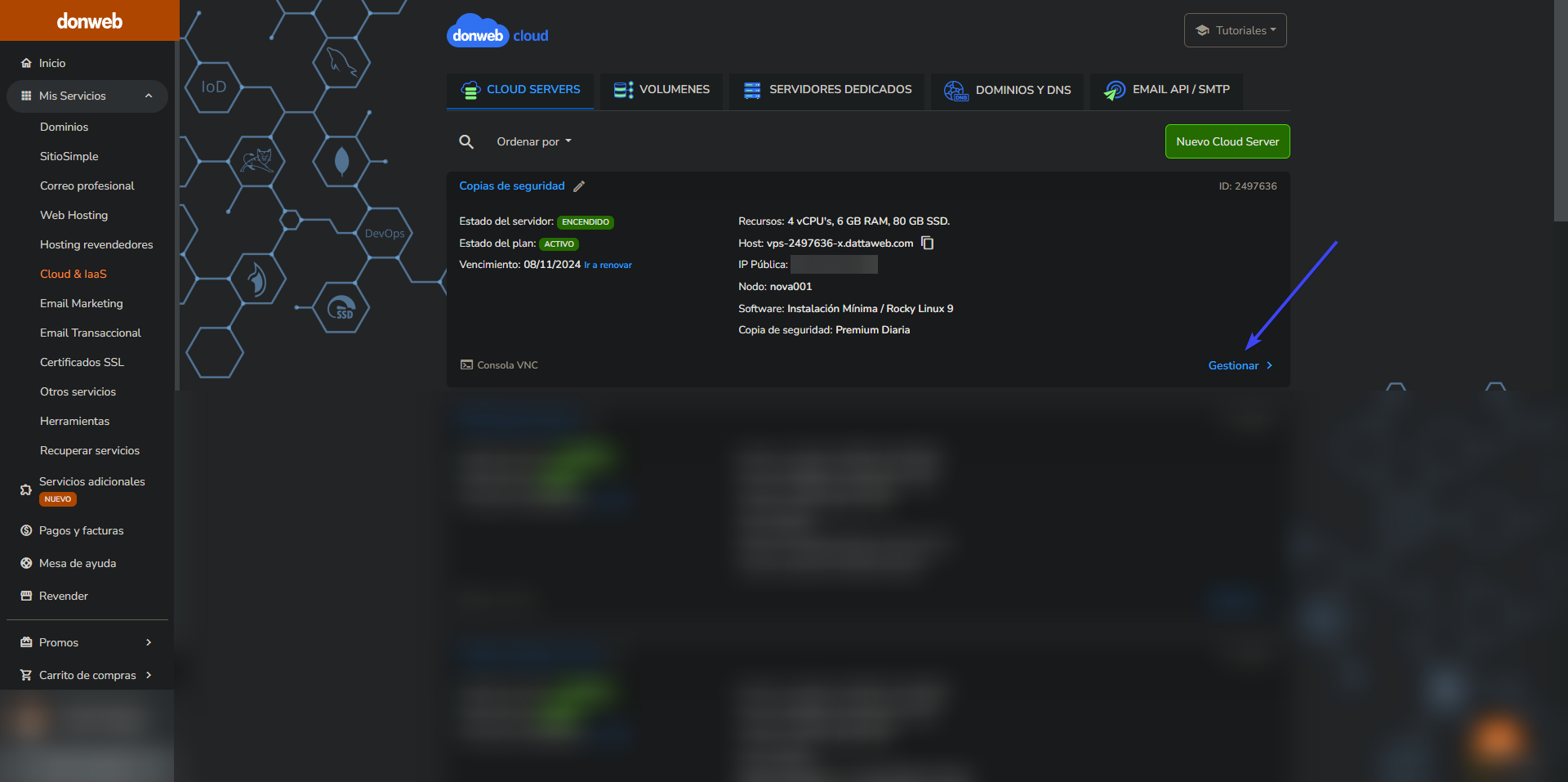The width and height of the screenshot is (1568, 782).
Task: Click the ACTIVO plan status badge
Action: 559,244
